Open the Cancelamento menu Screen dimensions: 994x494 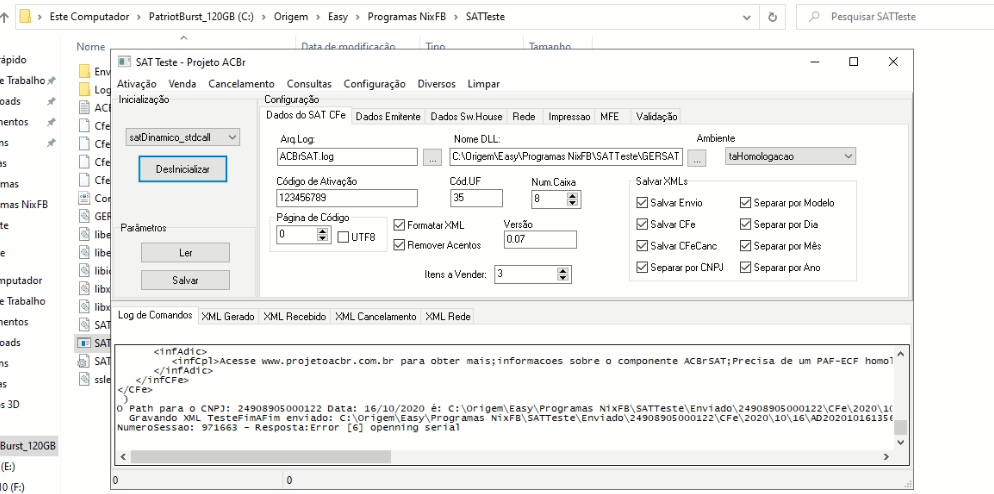[242, 84]
